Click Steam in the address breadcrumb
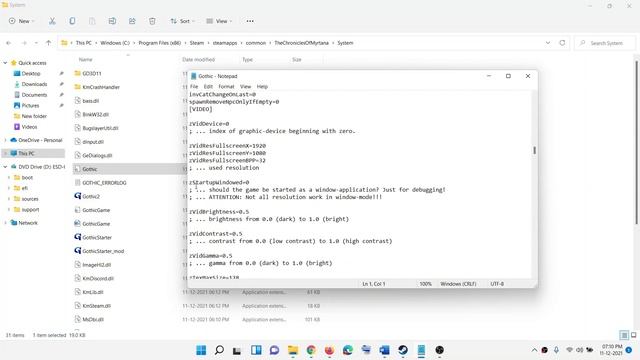The width and height of the screenshot is (640, 360). 196,43
